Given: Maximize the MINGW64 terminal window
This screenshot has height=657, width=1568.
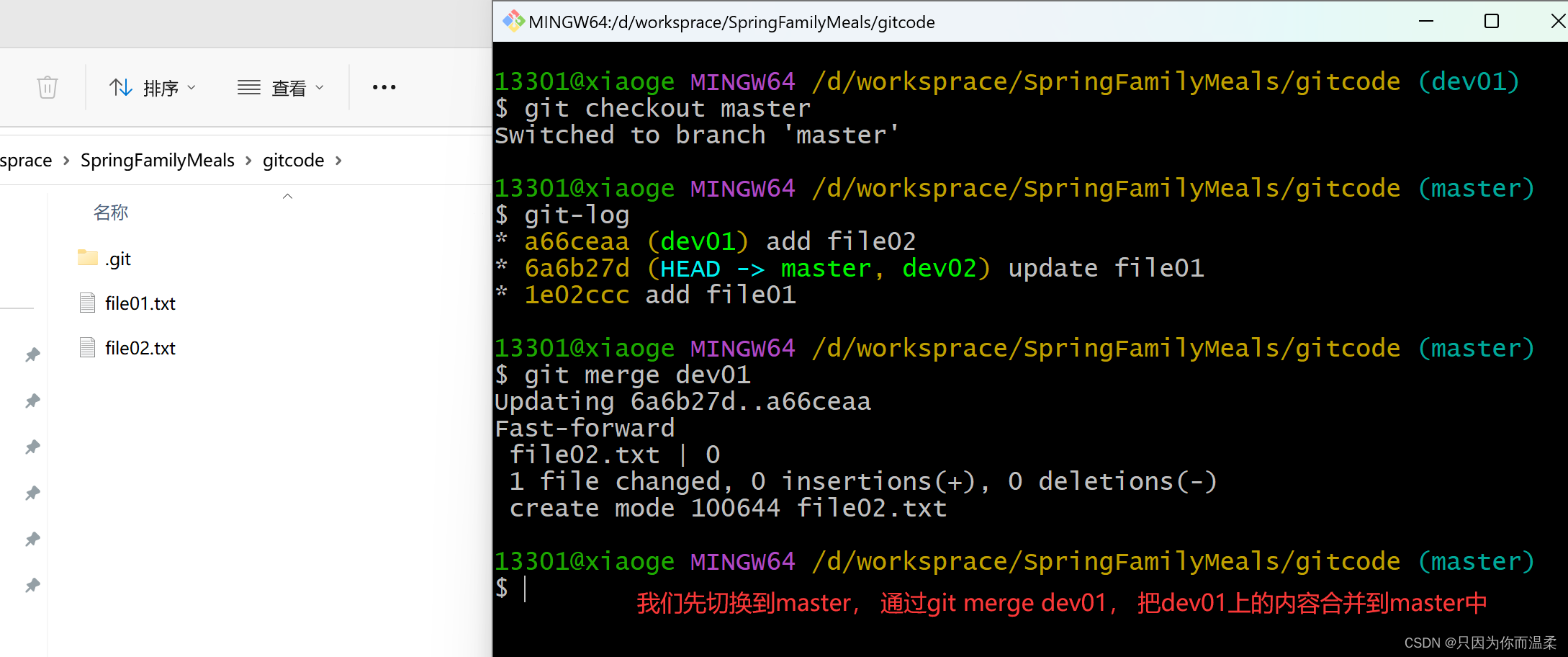Looking at the screenshot, I should pos(1492,22).
